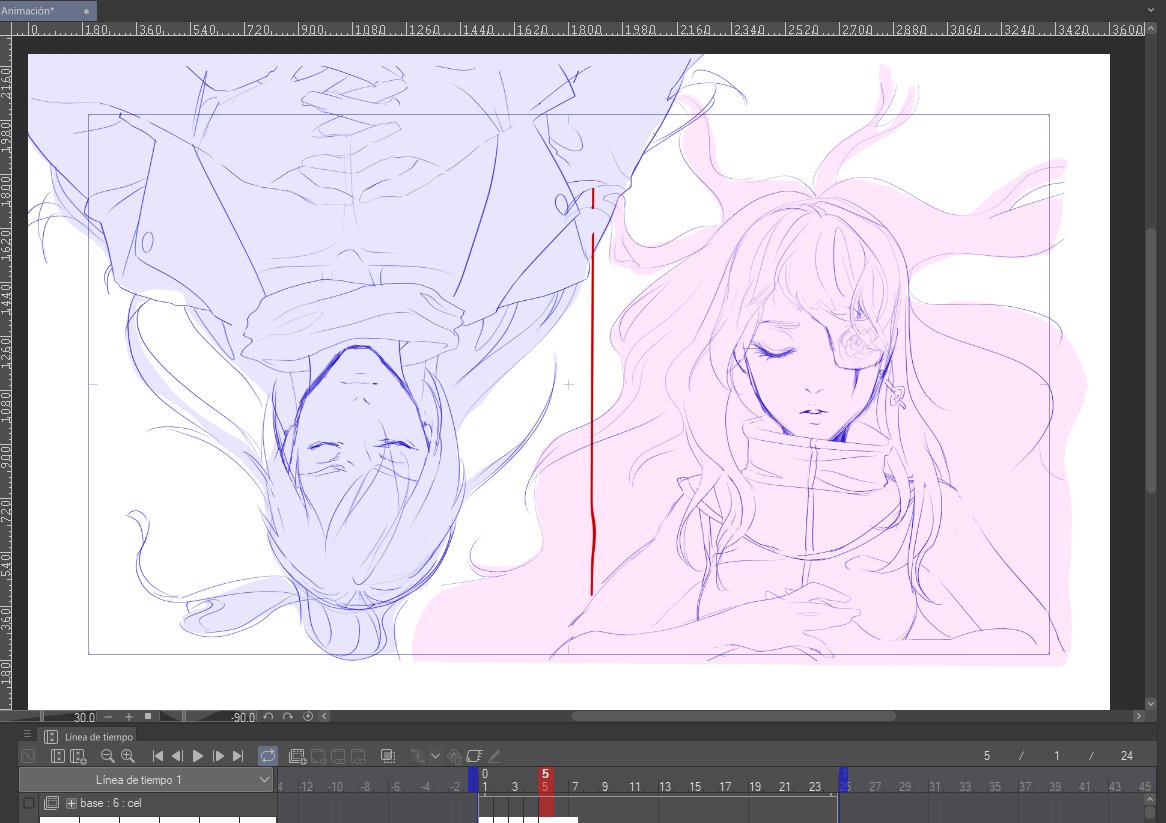The image size is (1166, 823).
Task: Click the delete keyframe icon
Action: pyautogui.click(x=454, y=756)
